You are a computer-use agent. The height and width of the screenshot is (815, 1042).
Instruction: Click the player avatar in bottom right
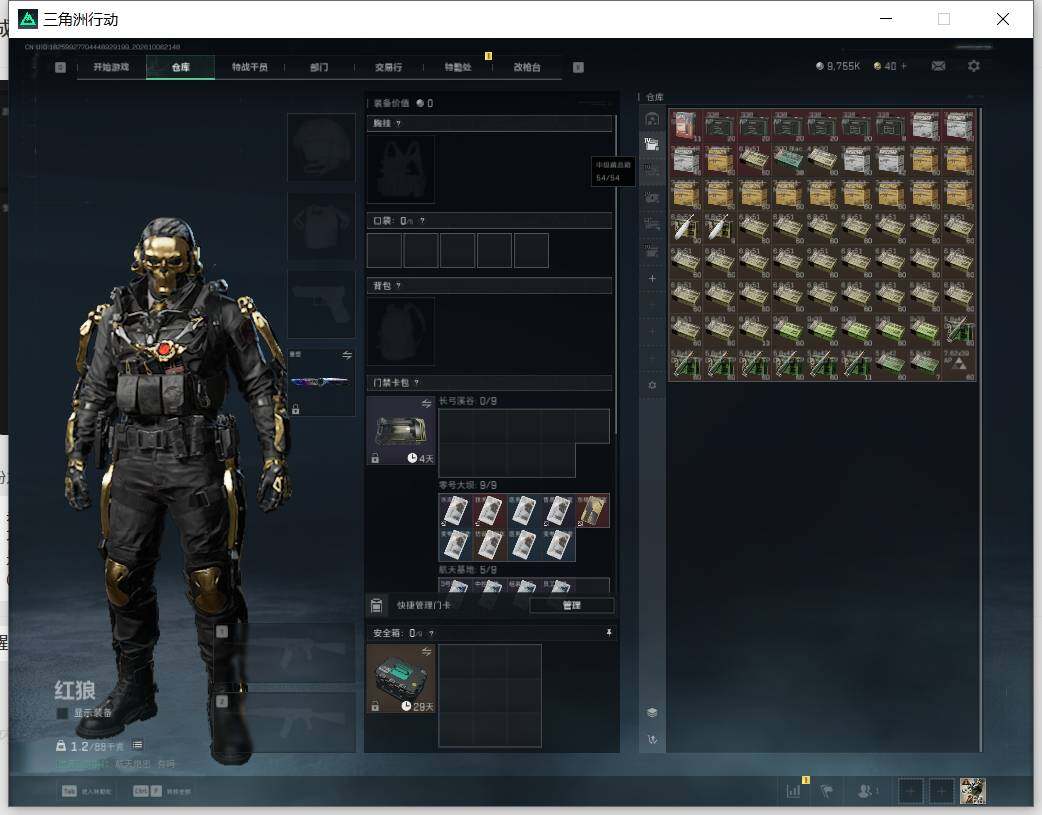(x=972, y=791)
